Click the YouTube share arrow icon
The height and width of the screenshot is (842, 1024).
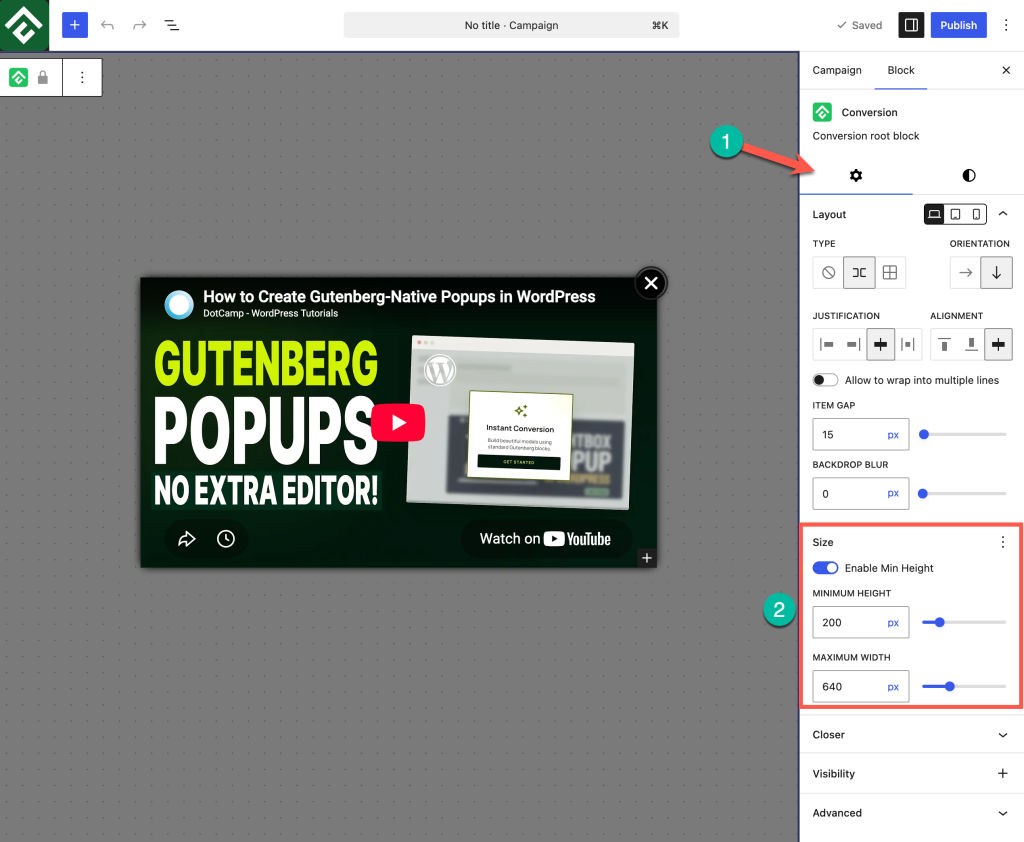click(187, 539)
